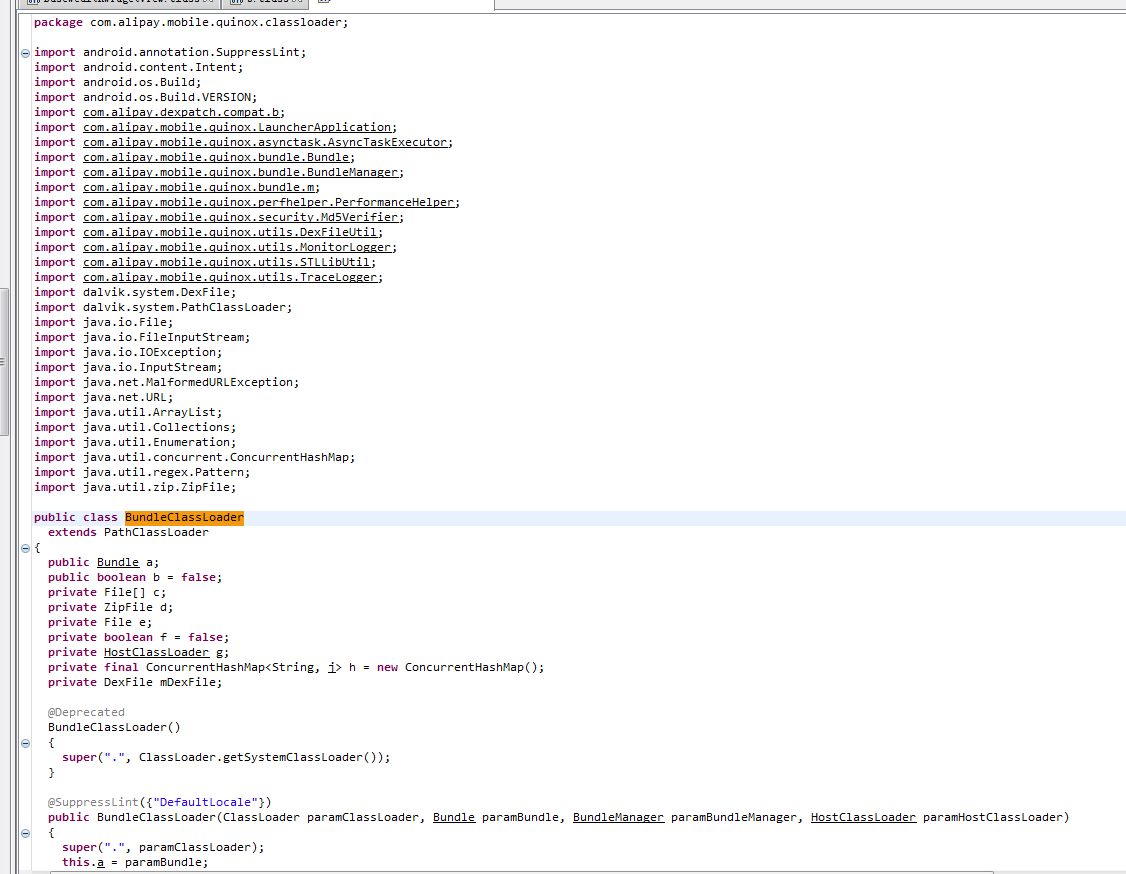Click the android.os.Build.VERSION import line
The height and width of the screenshot is (874, 1126).
coord(146,97)
